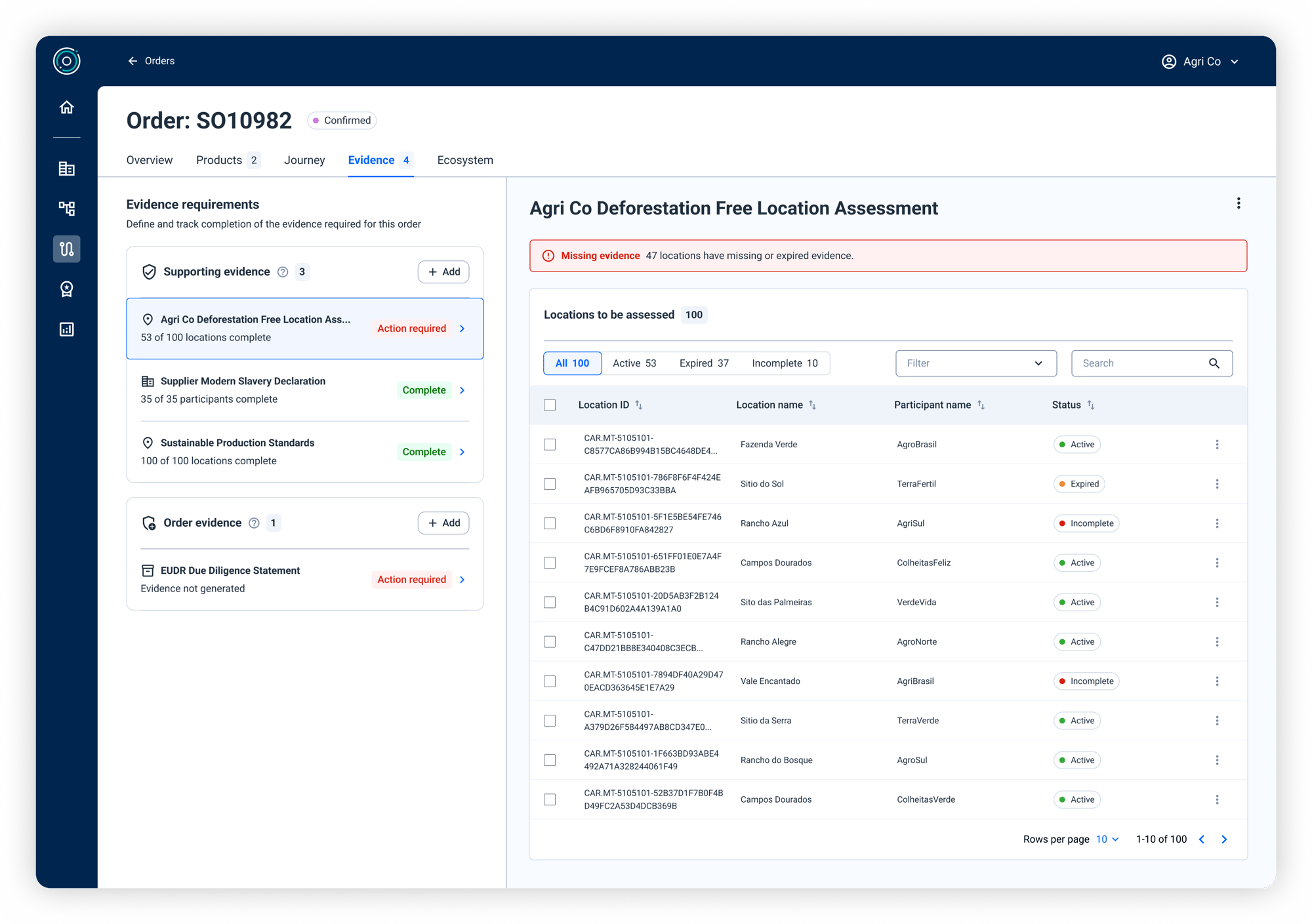Filter locations by Incomplete 10

(785, 363)
